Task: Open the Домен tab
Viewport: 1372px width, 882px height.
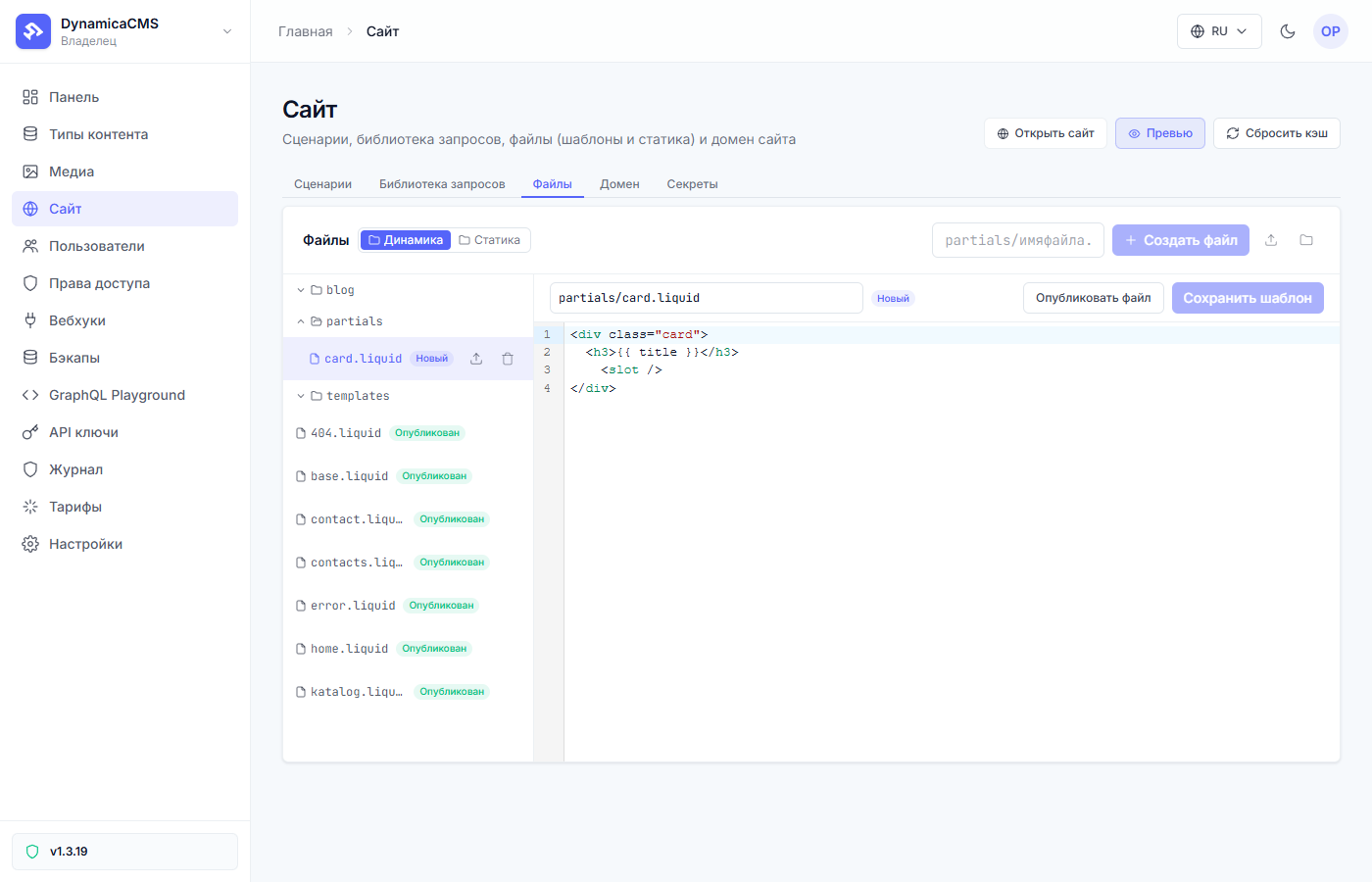Action: tap(619, 184)
